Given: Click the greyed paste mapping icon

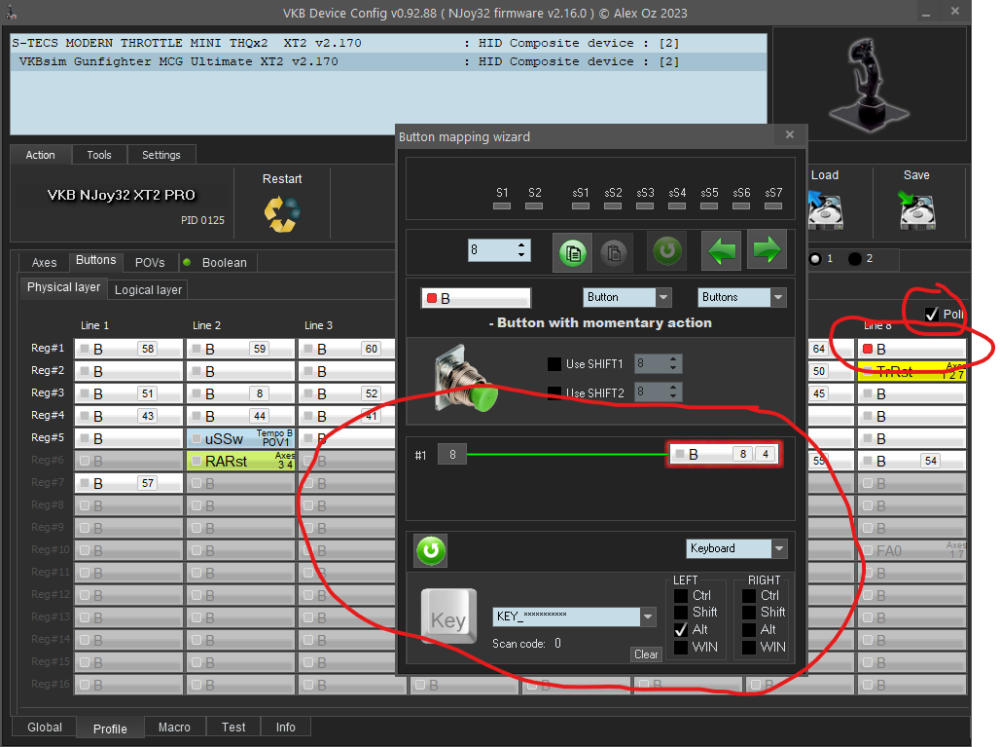Looking at the screenshot, I should pyautogui.click(x=613, y=252).
